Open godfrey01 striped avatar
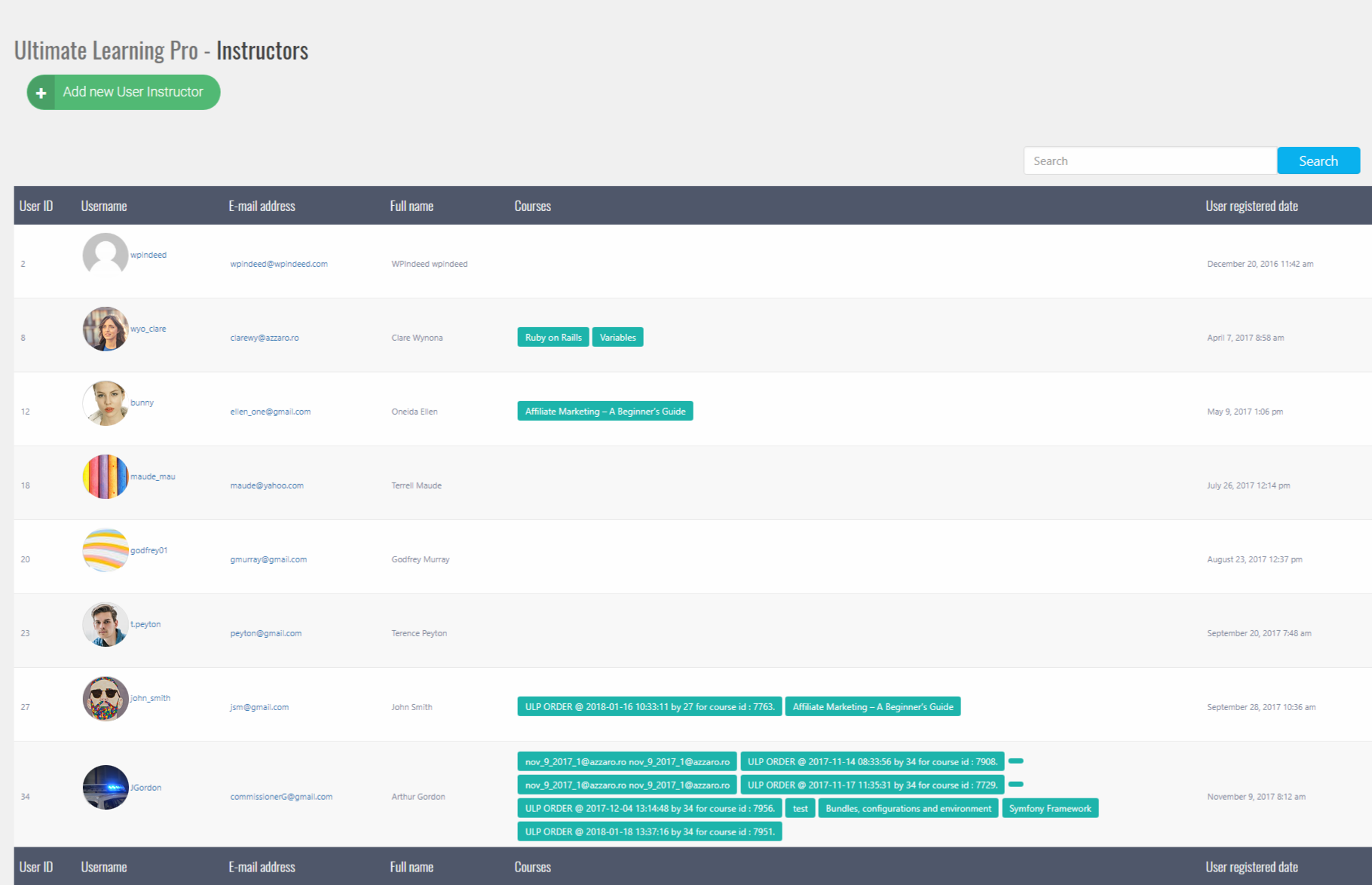 tap(106, 550)
